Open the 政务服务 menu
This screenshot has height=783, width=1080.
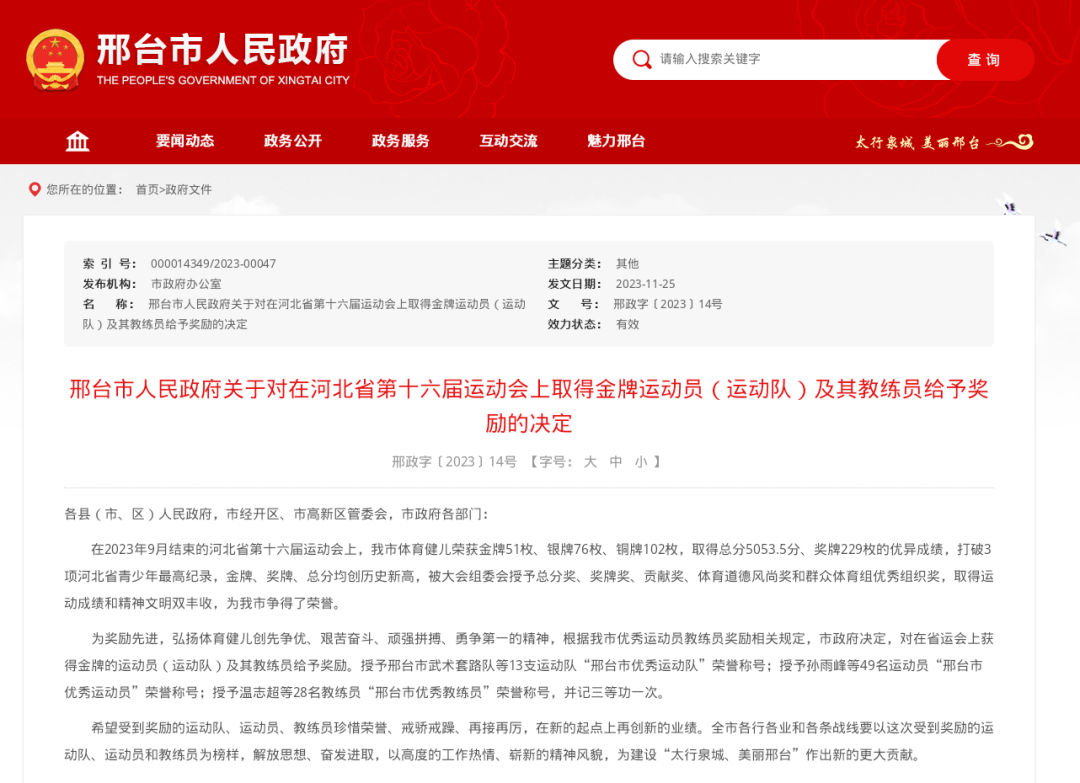pyautogui.click(x=400, y=141)
